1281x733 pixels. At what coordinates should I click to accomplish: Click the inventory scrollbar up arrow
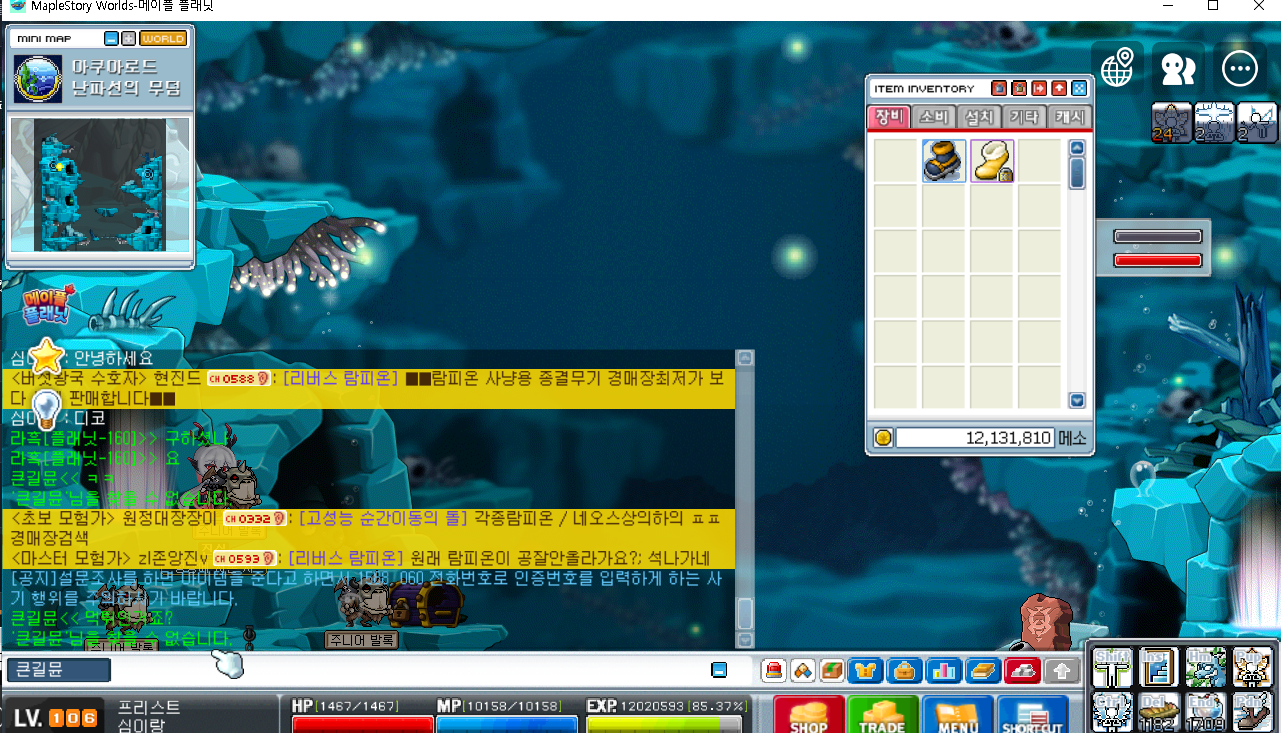coord(1077,148)
